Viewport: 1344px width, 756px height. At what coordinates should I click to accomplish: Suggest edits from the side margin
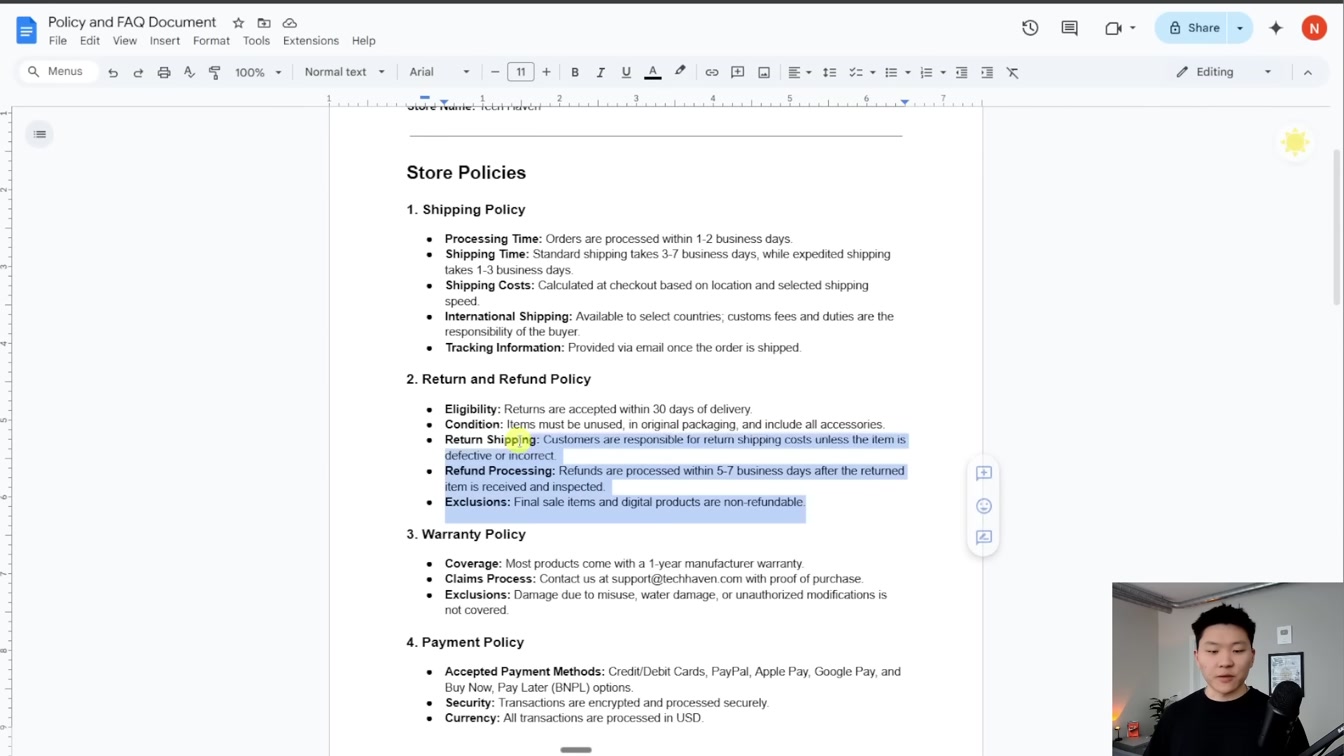(x=984, y=537)
